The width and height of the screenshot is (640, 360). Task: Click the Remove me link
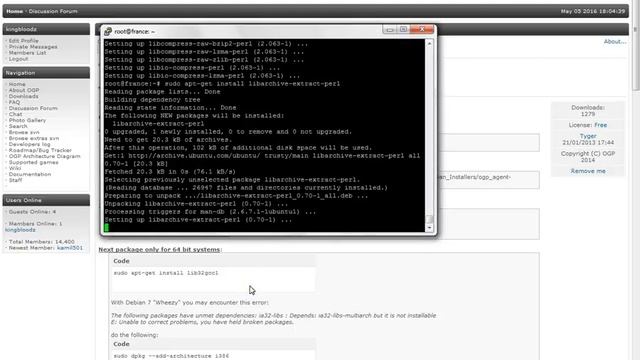[x=588, y=171]
